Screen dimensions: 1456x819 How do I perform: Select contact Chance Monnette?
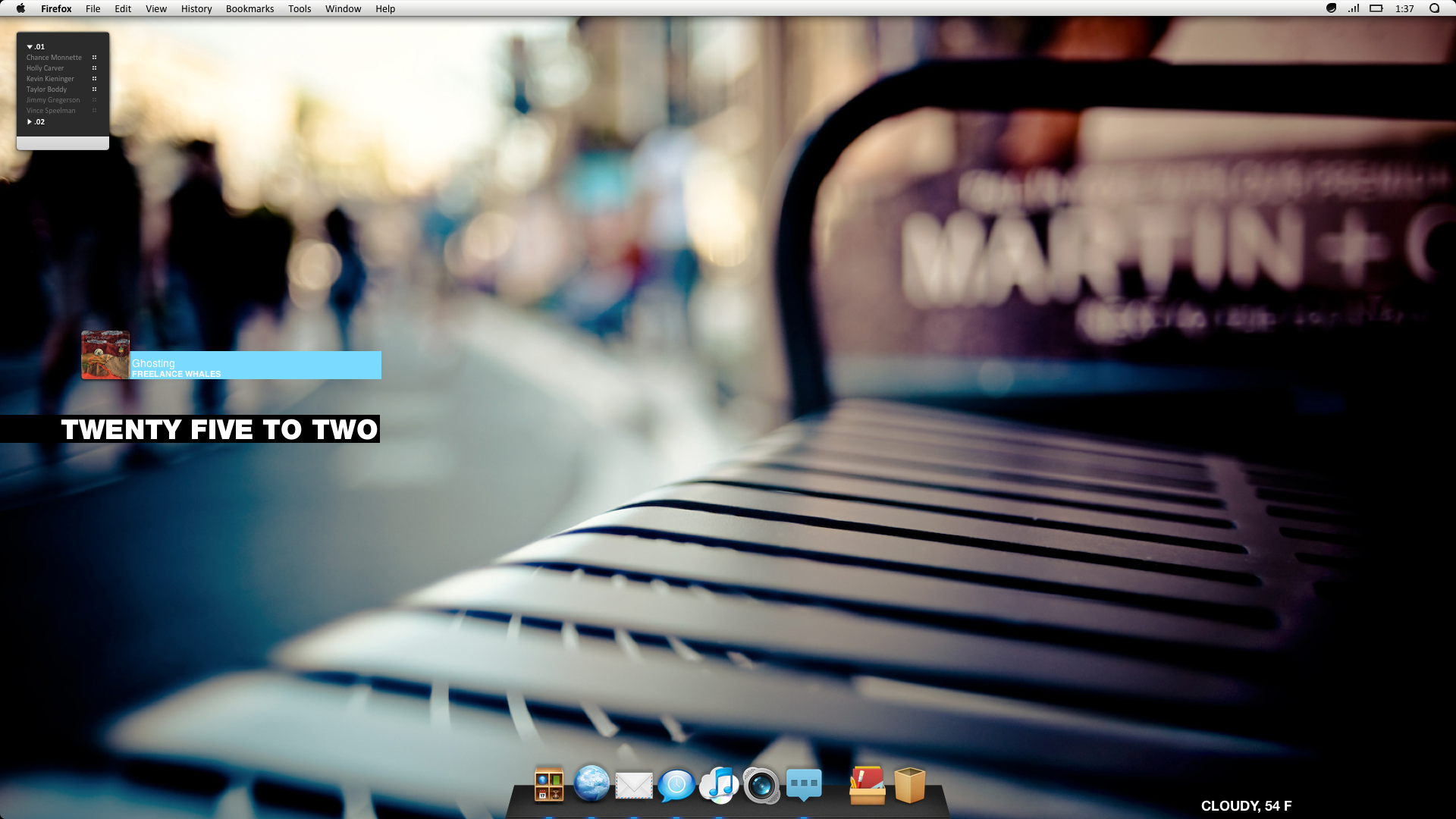point(54,58)
